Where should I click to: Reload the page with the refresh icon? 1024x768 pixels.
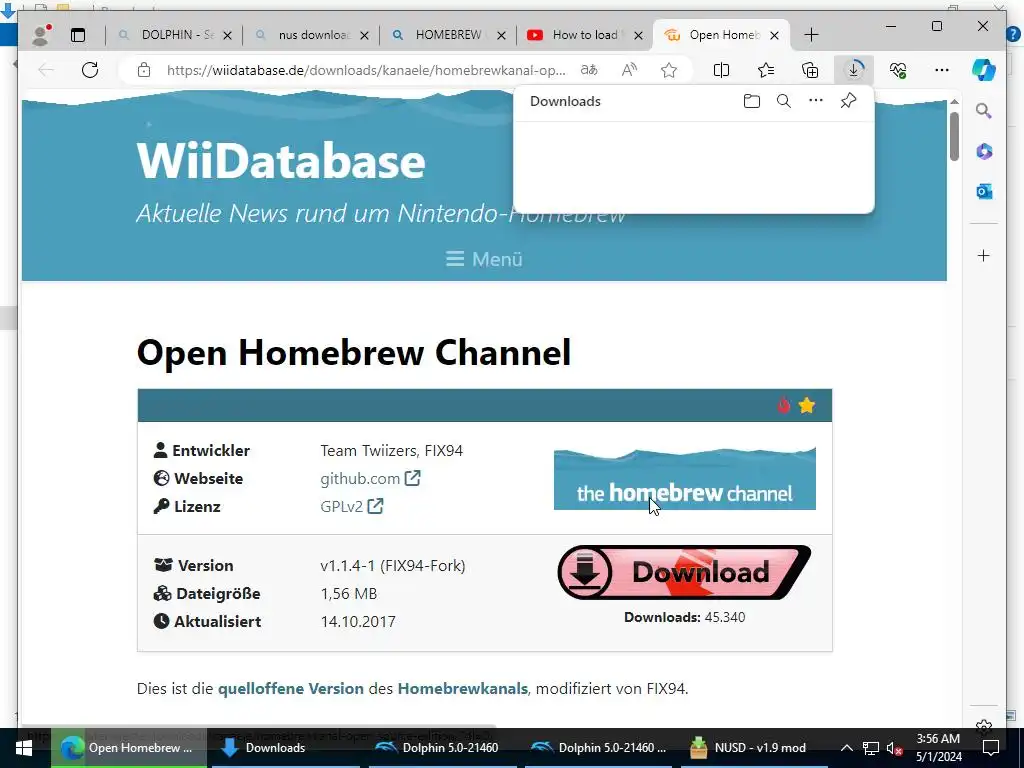90,70
